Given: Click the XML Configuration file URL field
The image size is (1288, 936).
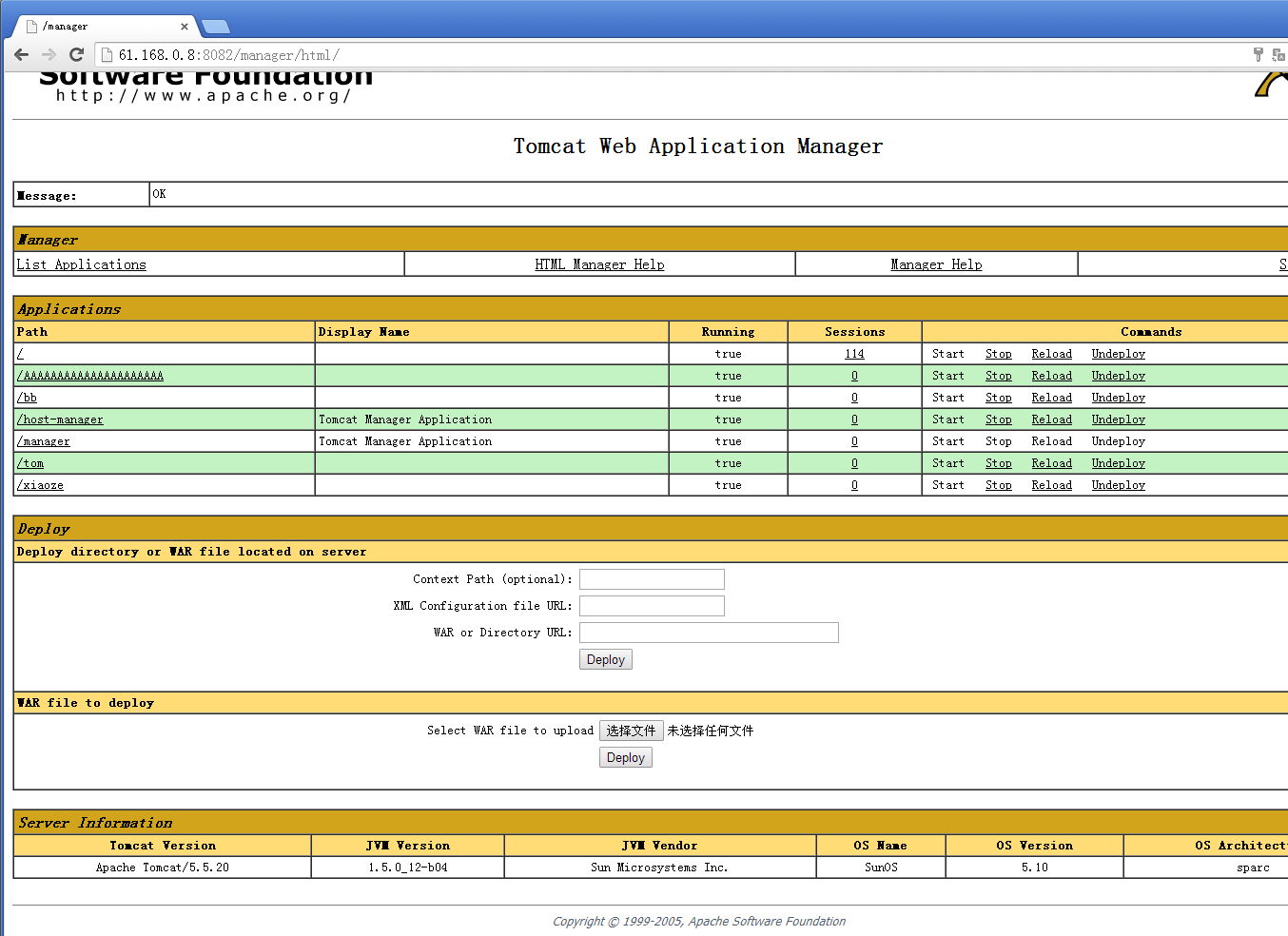Looking at the screenshot, I should (x=652, y=606).
